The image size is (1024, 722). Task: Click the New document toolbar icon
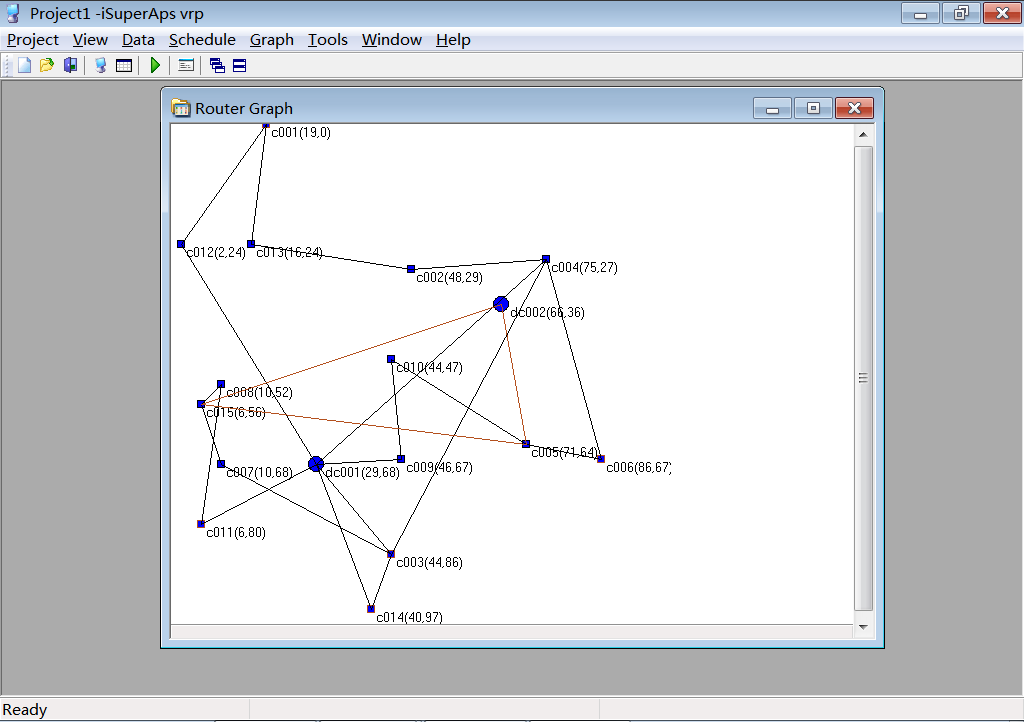click(x=24, y=66)
